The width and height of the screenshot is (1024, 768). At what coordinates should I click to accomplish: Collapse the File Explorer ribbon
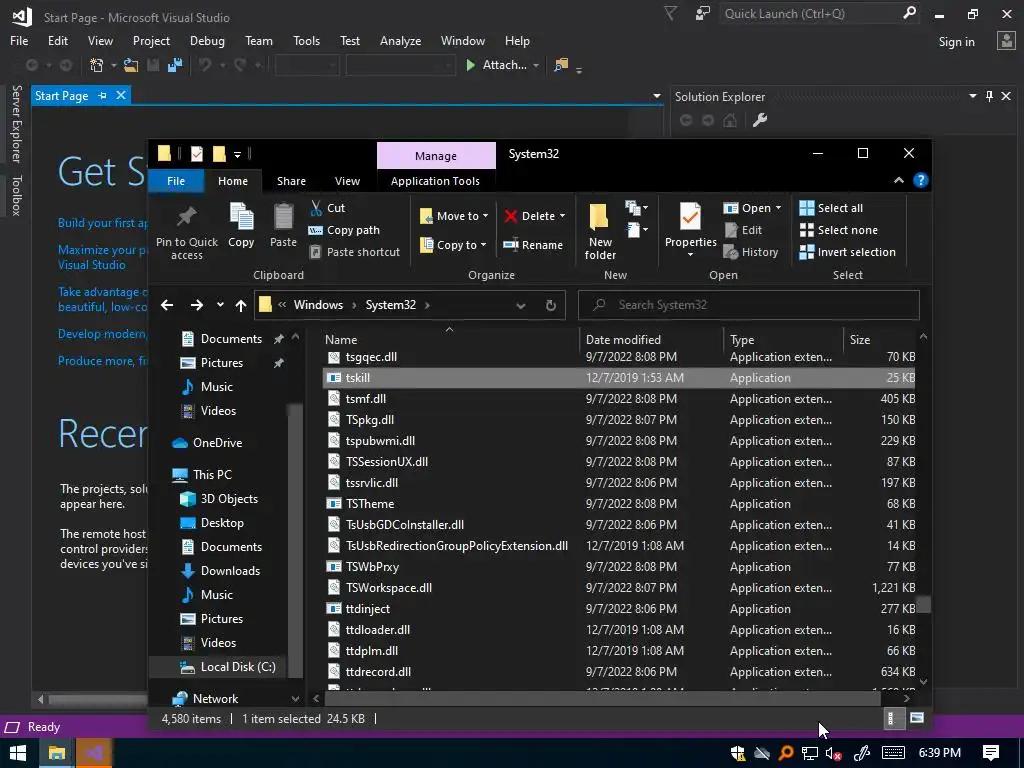pos(899,180)
